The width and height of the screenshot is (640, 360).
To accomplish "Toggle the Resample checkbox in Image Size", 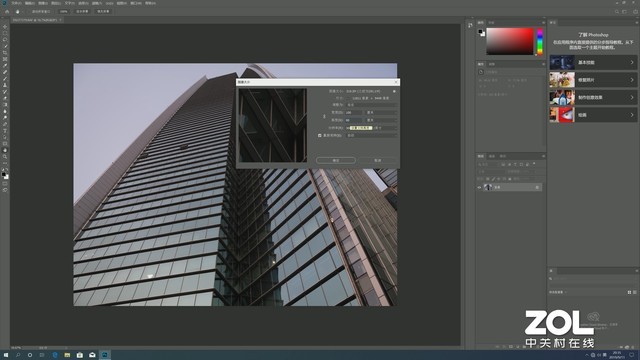I will coord(320,136).
